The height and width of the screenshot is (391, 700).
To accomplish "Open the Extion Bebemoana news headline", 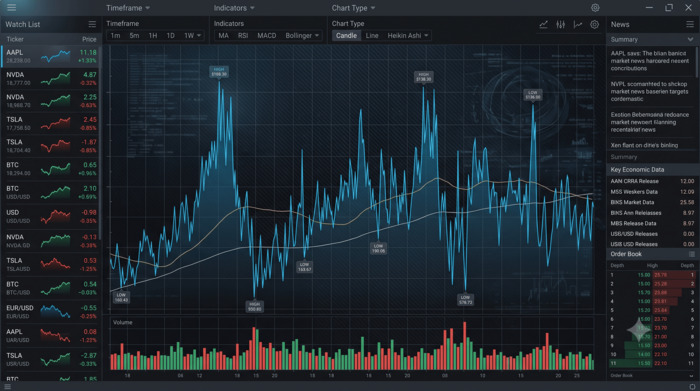I will click(650, 122).
